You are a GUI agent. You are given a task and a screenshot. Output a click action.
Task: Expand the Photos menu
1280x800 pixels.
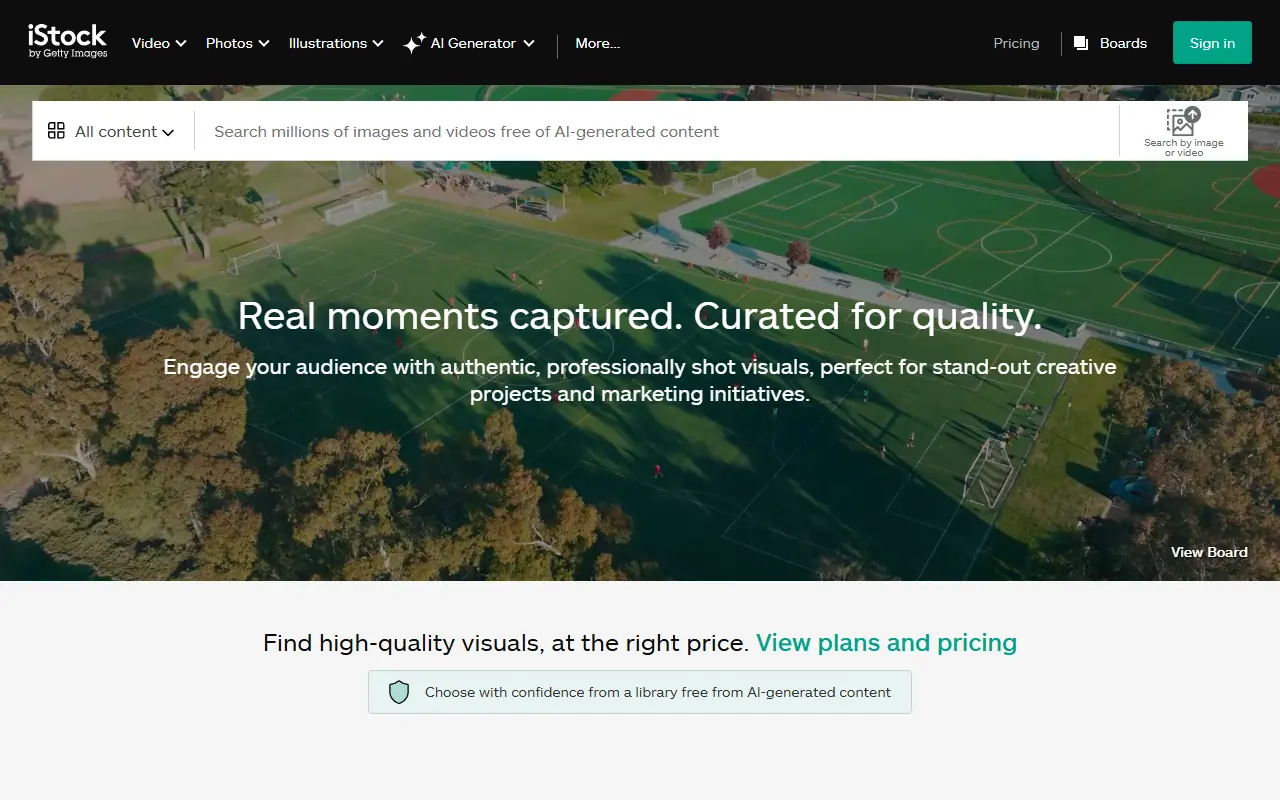237,43
